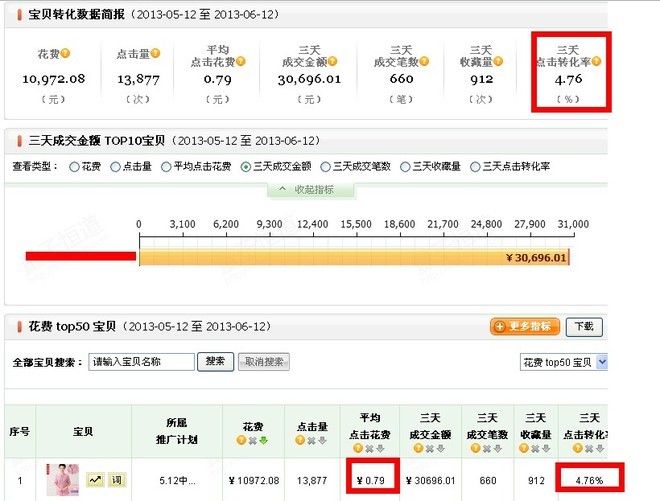The image size is (660, 501).
Task: Click the 13,877 clicks table cell
Action: 312,481
